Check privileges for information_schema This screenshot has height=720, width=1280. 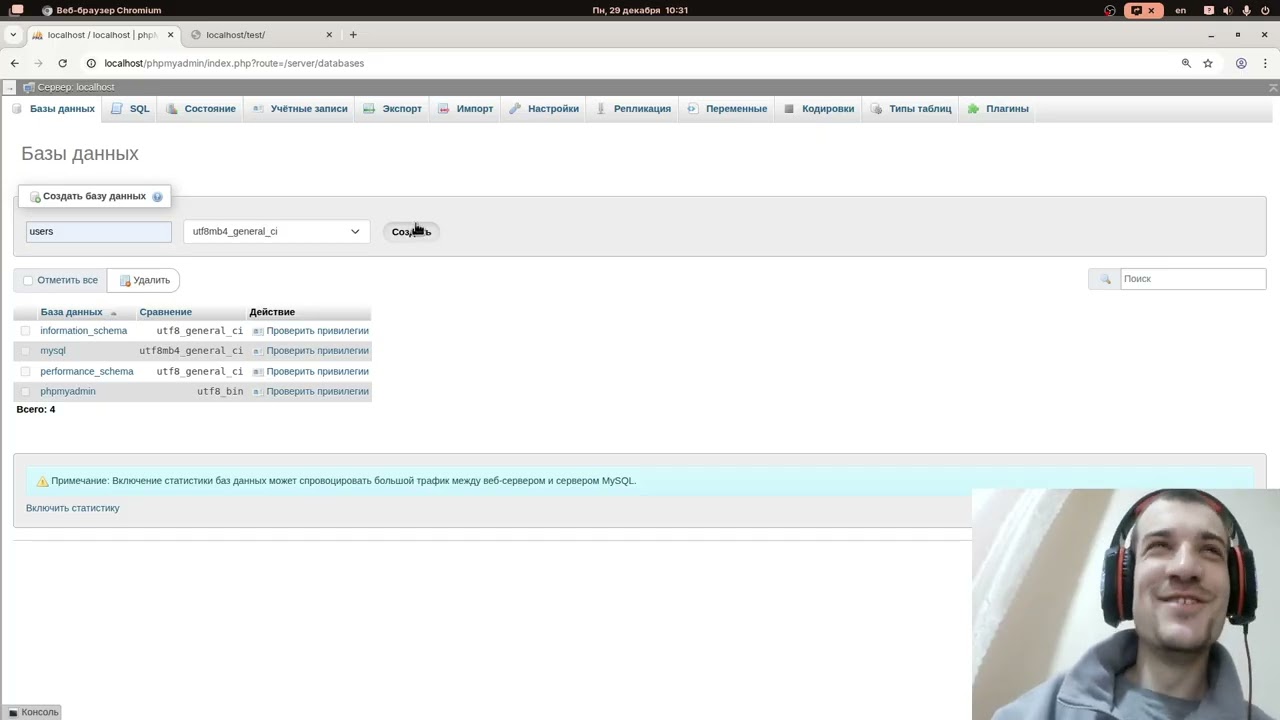pyautogui.click(x=311, y=331)
